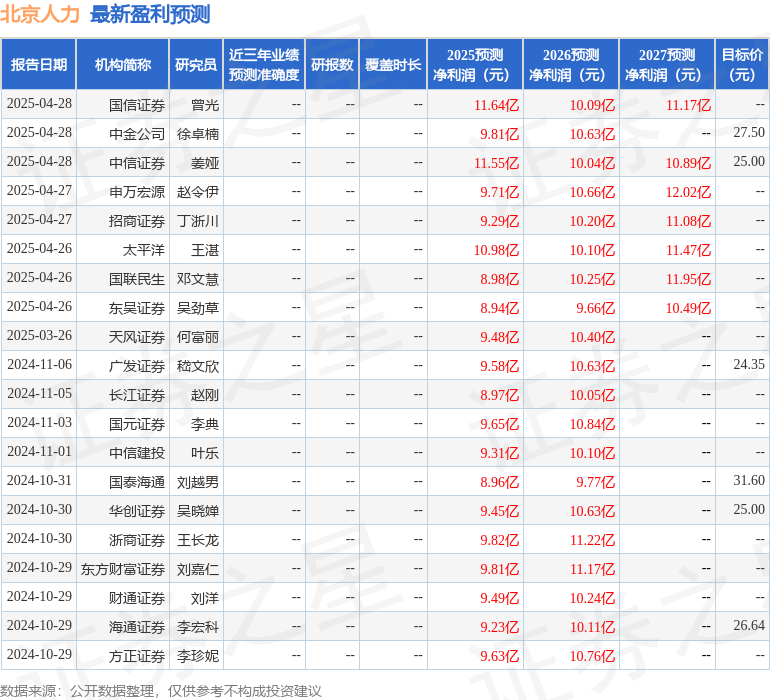Click researcher name 曾光
Viewport: 770px width, 700px height.
(x=205, y=105)
